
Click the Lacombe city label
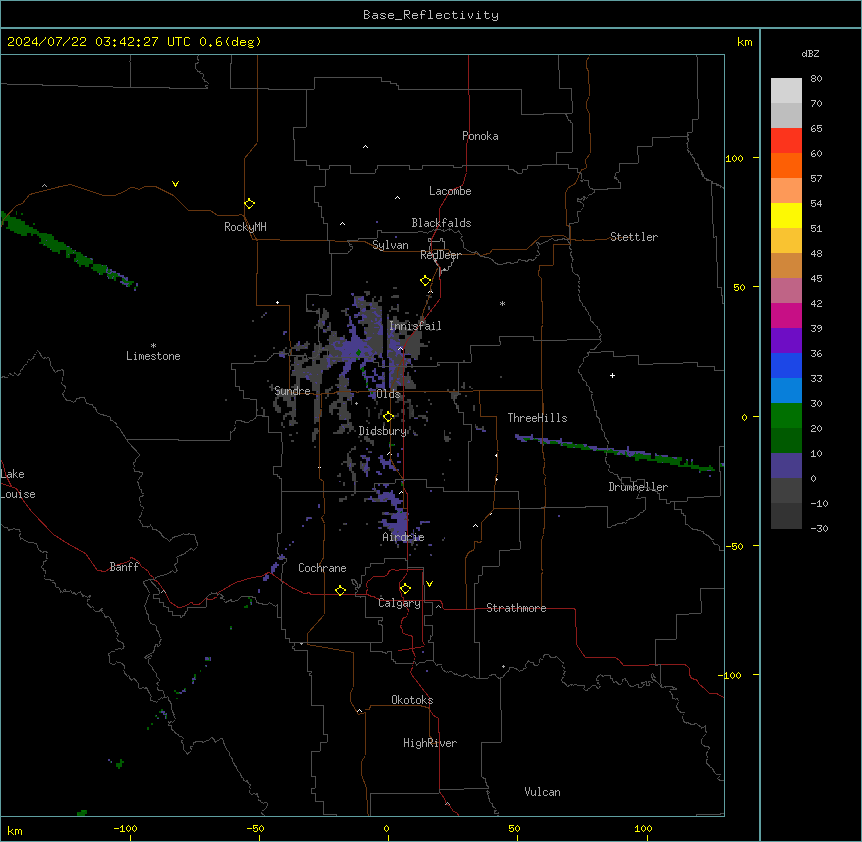tap(450, 191)
